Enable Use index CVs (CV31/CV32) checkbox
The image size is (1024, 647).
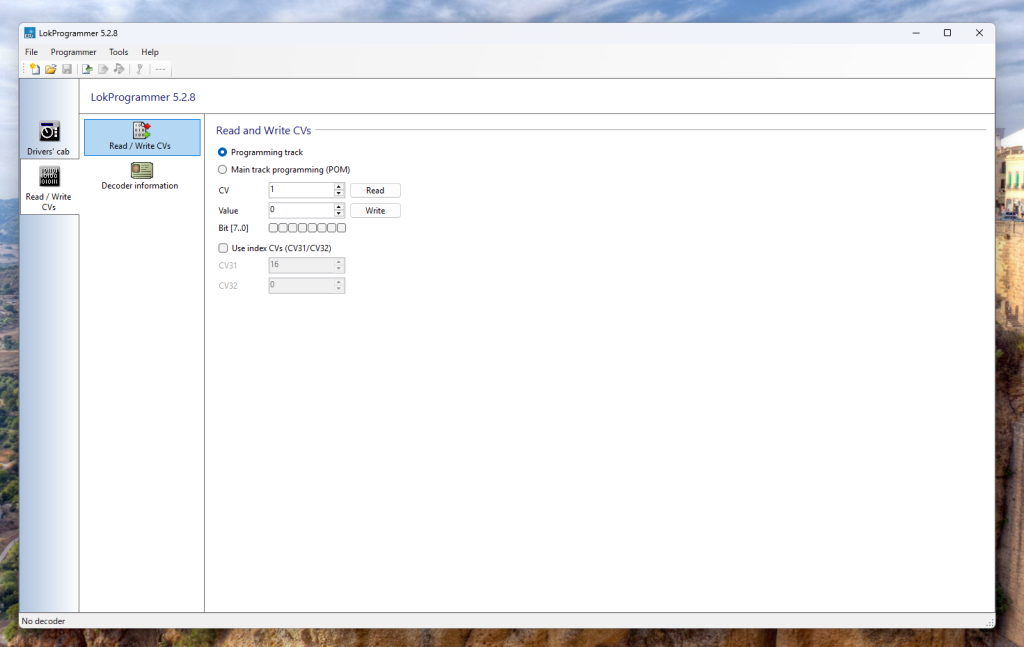pos(223,248)
